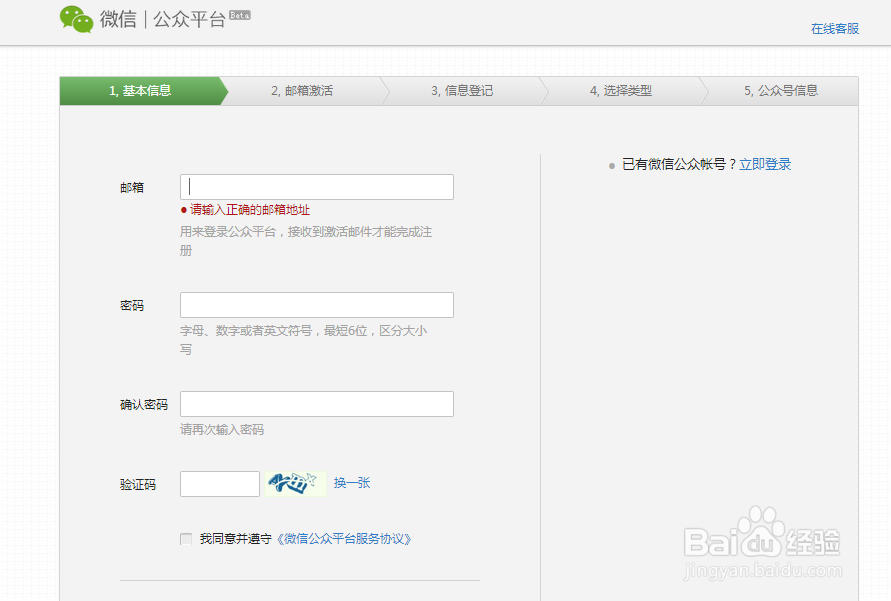The height and width of the screenshot is (601, 891).
Task: Open the 在线客服 link
Action: pos(834,28)
